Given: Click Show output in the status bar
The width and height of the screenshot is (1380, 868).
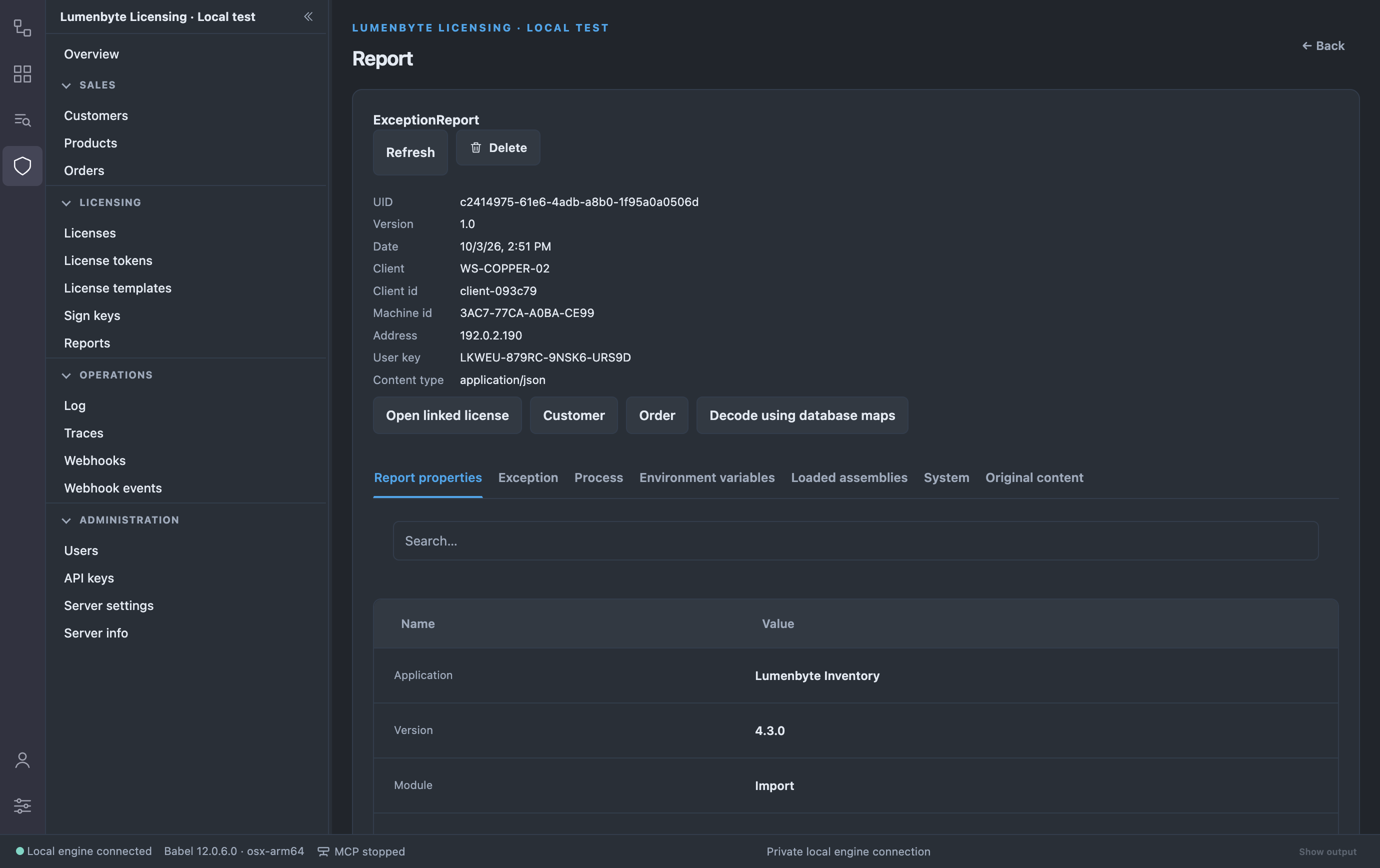Looking at the screenshot, I should [1327, 851].
